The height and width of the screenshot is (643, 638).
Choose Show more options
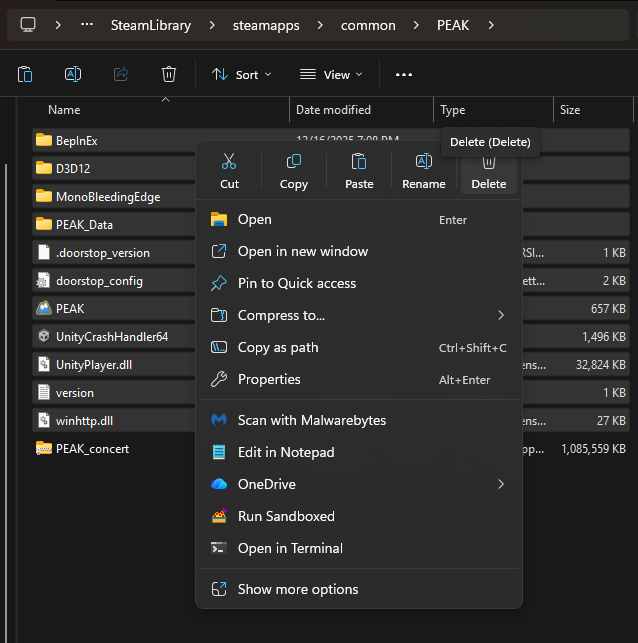click(x=297, y=589)
